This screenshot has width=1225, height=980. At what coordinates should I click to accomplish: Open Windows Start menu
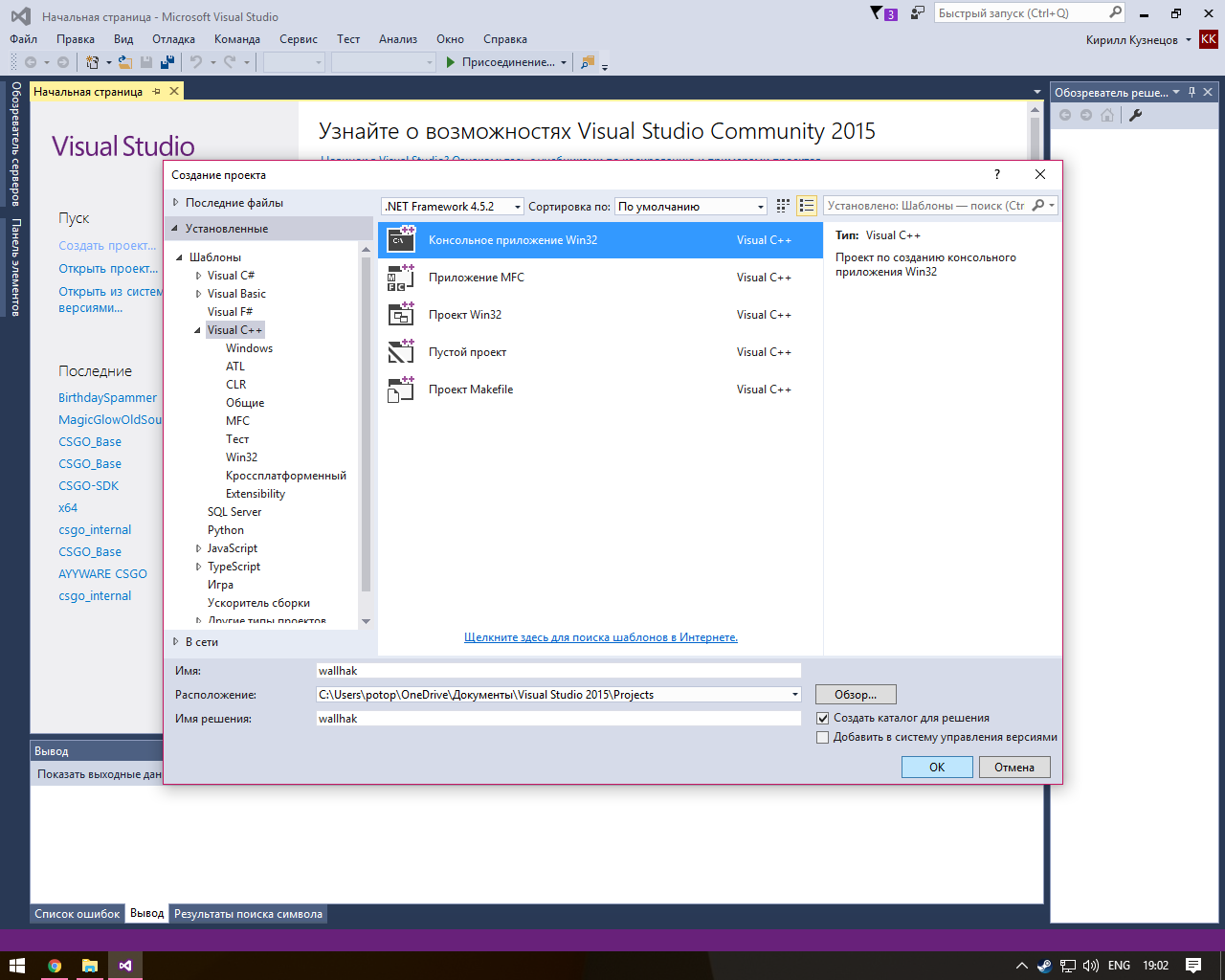(17, 966)
